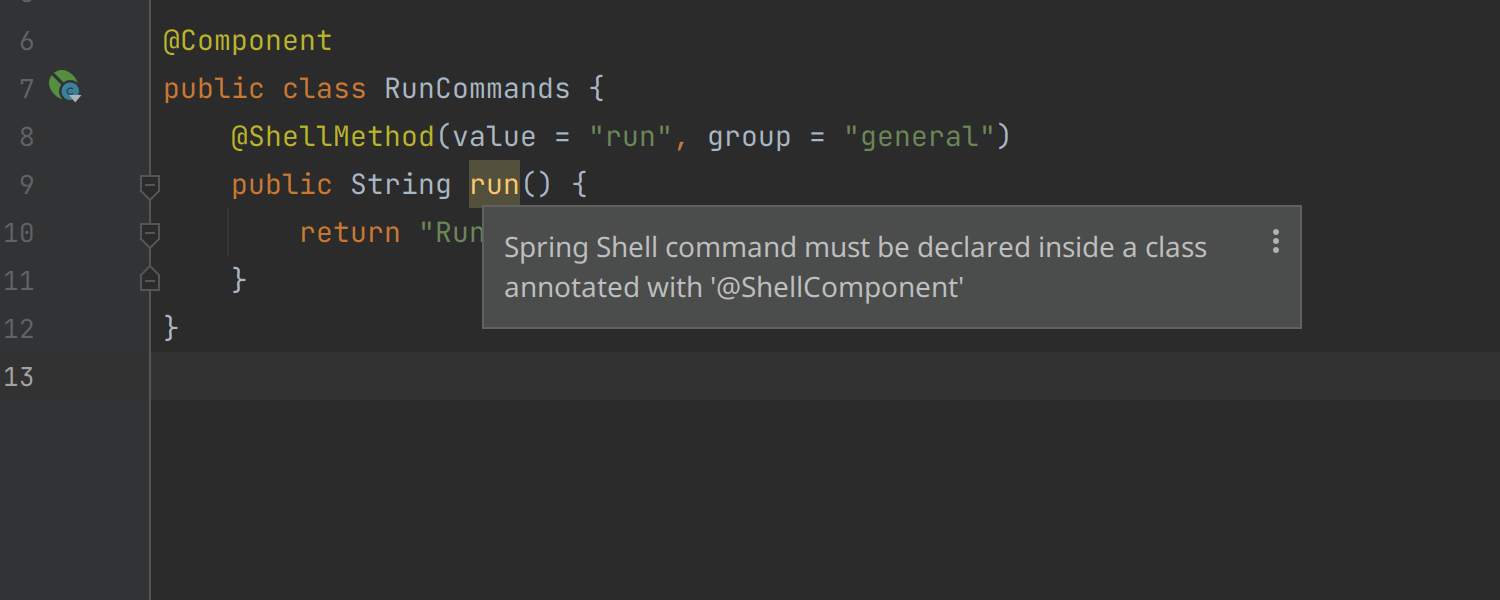The height and width of the screenshot is (600, 1500).
Task: Click the "general" string literal
Action: (918, 137)
